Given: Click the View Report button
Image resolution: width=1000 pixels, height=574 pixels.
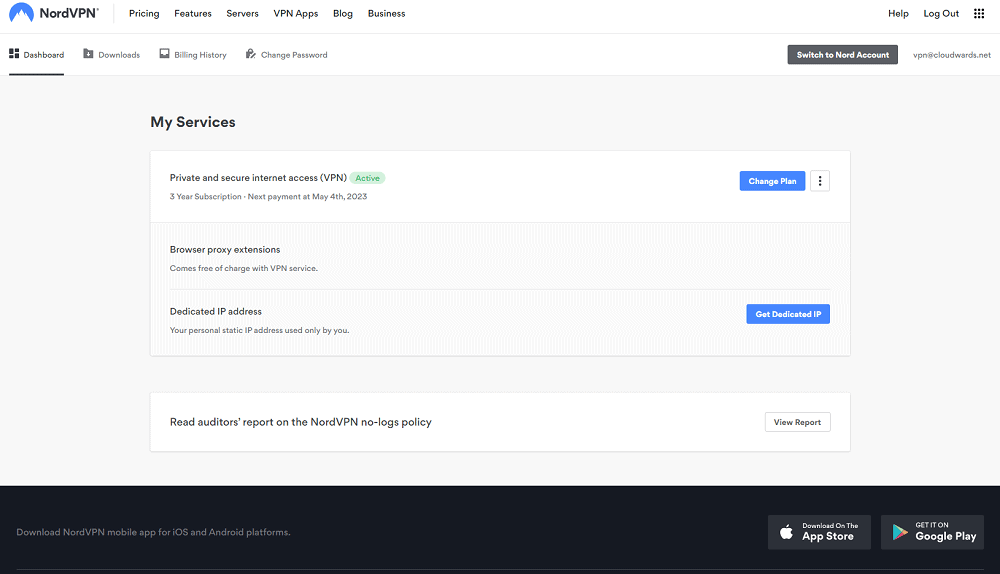Looking at the screenshot, I should click(x=797, y=422).
